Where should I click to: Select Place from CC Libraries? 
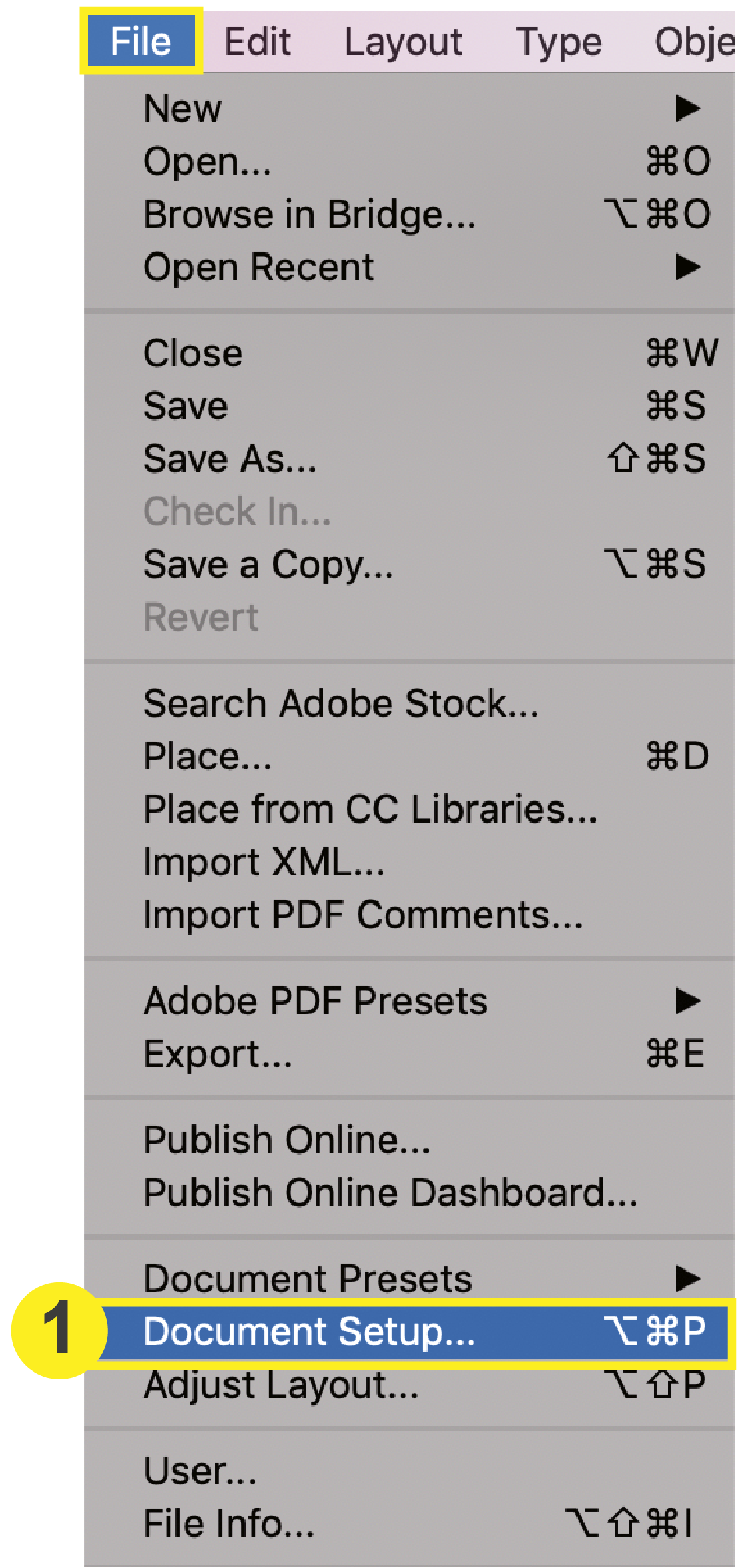point(371,809)
